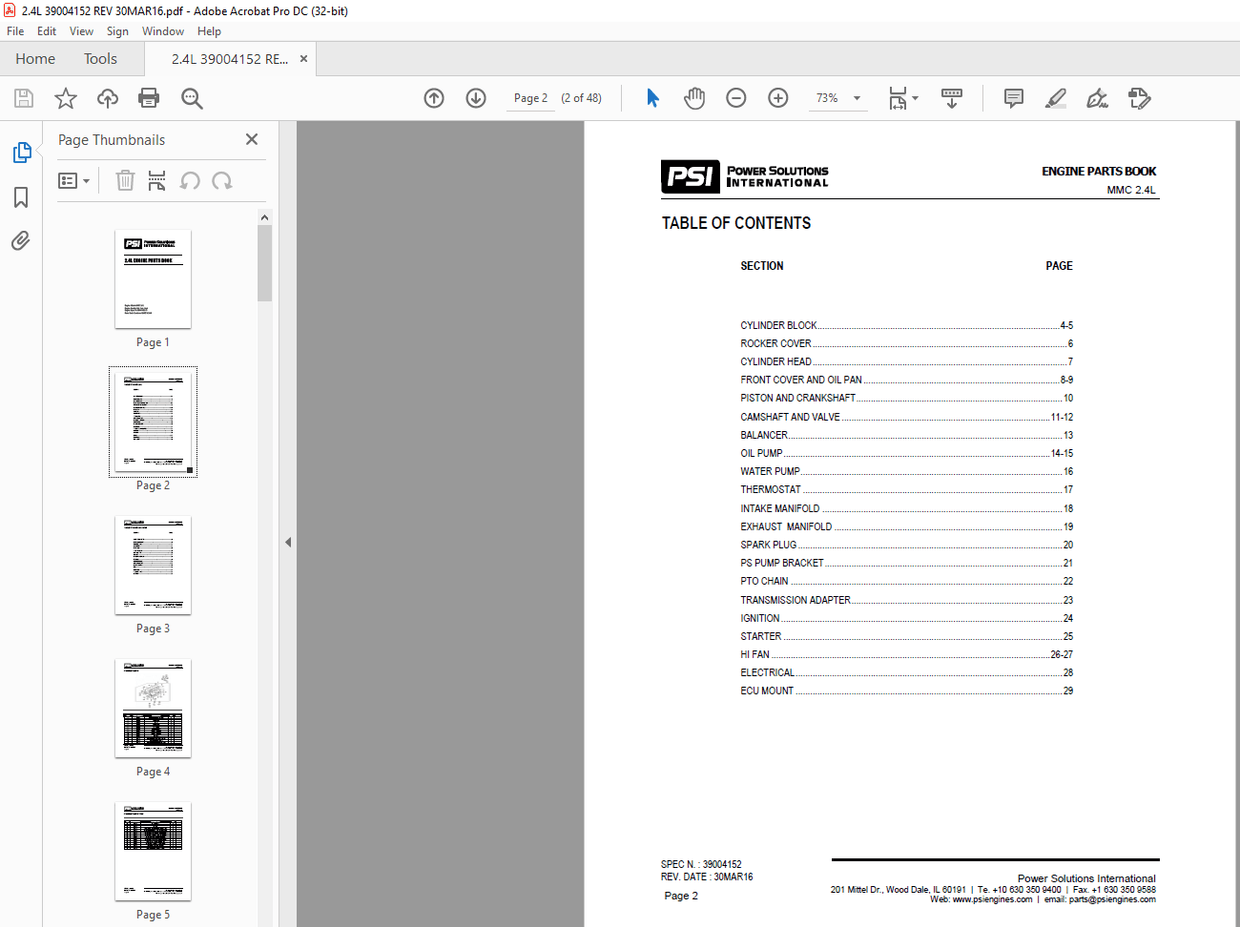Activate the Highlight text tool
The image size is (1240, 927).
click(x=1055, y=98)
